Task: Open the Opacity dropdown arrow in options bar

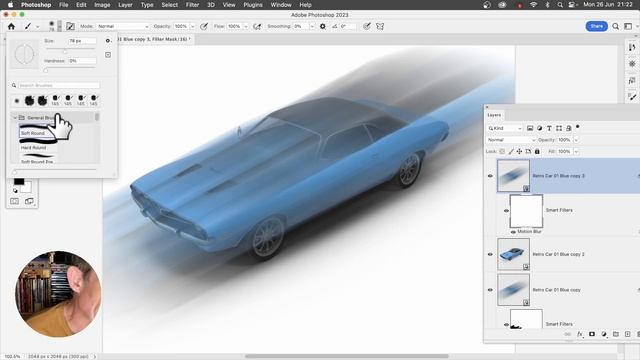Action: pos(193,27)
